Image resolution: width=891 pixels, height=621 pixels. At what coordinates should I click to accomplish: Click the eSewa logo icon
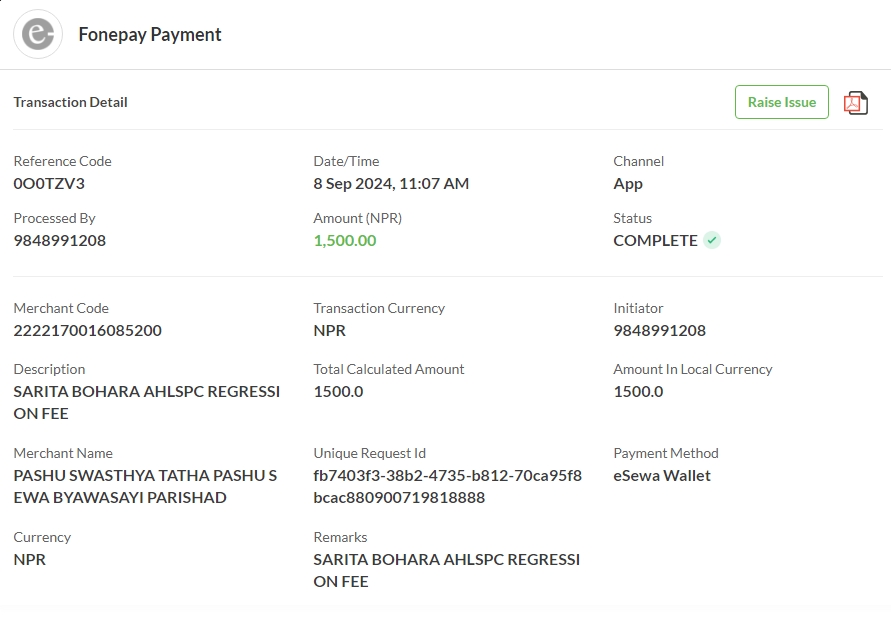click(38, 34)
